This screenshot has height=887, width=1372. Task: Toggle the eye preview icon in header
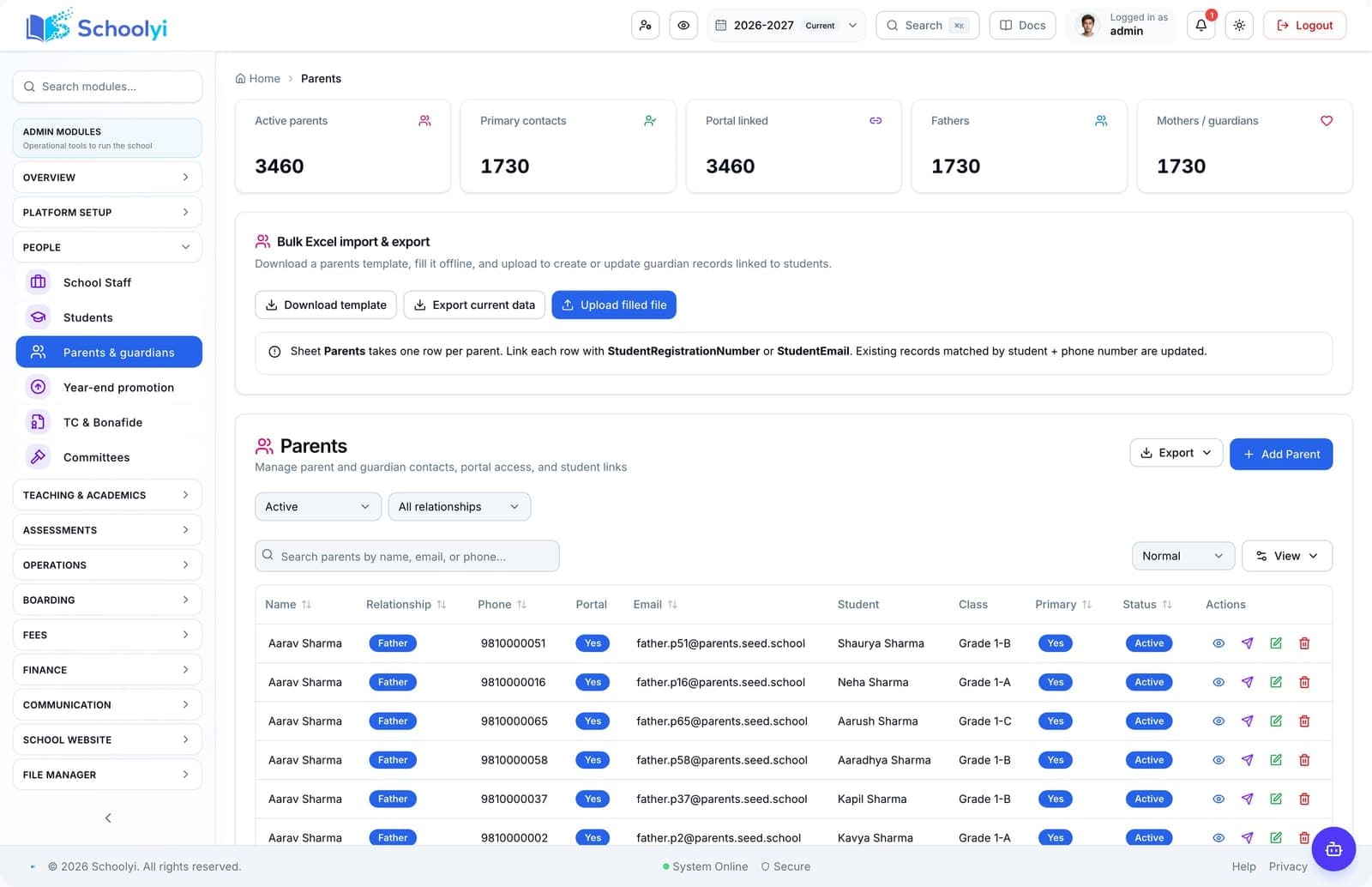point(683,26)
